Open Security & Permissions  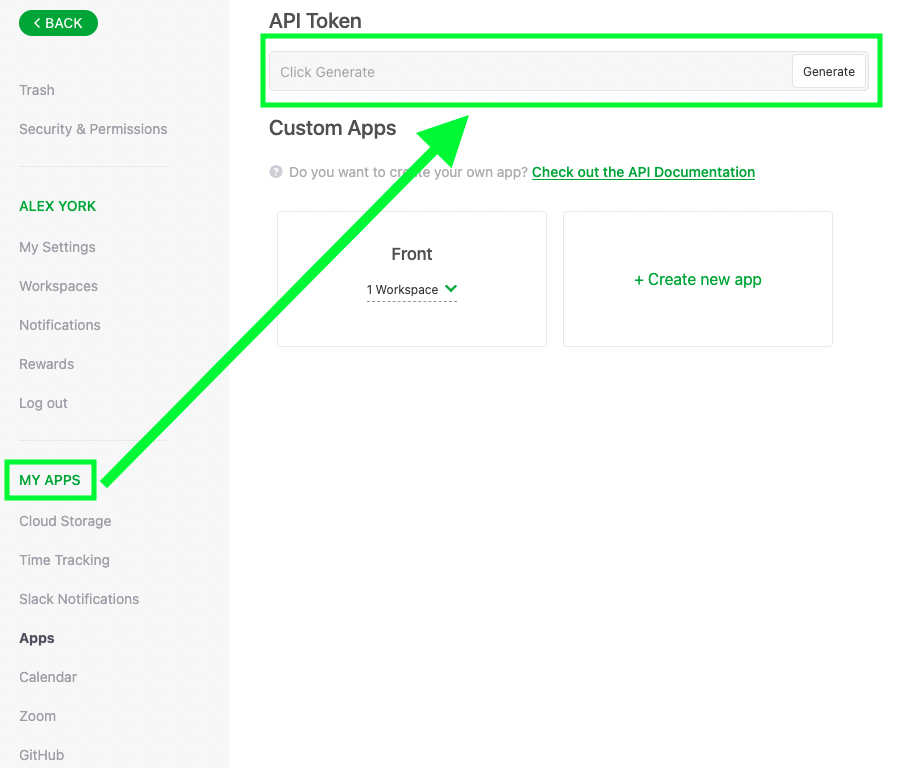tap(93, 129)
